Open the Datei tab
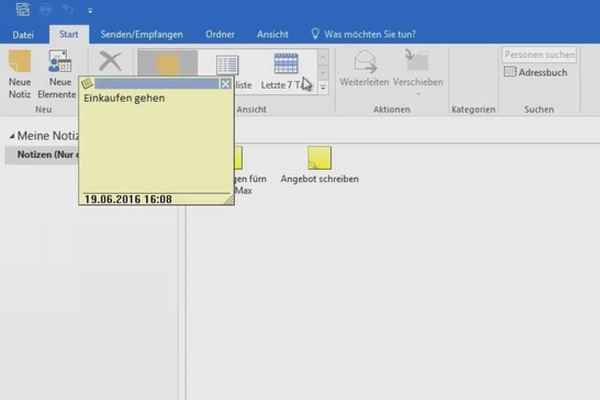Viewport: 600px width, 400px height. pos(23,34)
